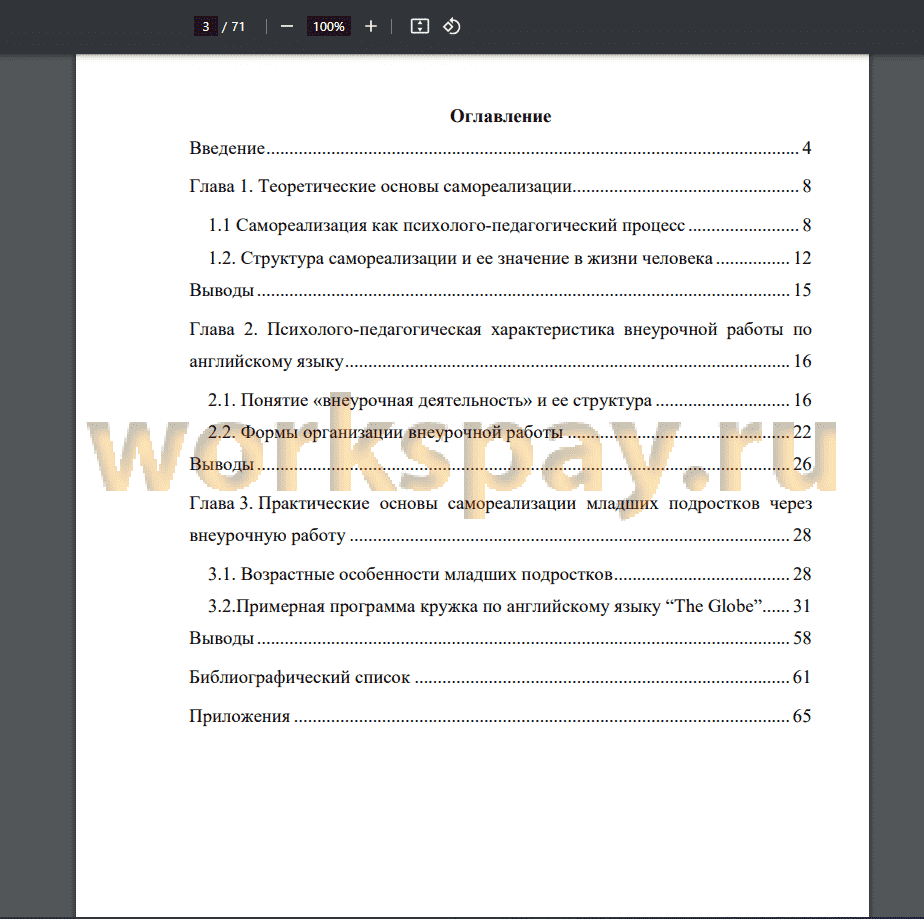Open entry 3.2. Примерная программа кружка “The Globe”
Viewport: 924px width, 919px height.
pyautogui.click(x=510, y=606)
